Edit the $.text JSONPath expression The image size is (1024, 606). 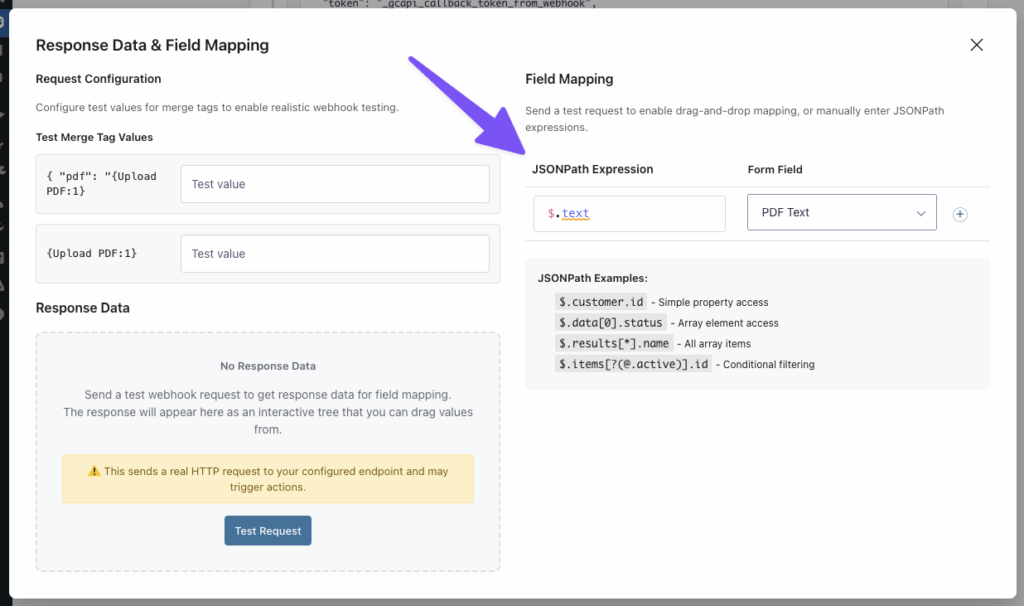tap(629, 213)
